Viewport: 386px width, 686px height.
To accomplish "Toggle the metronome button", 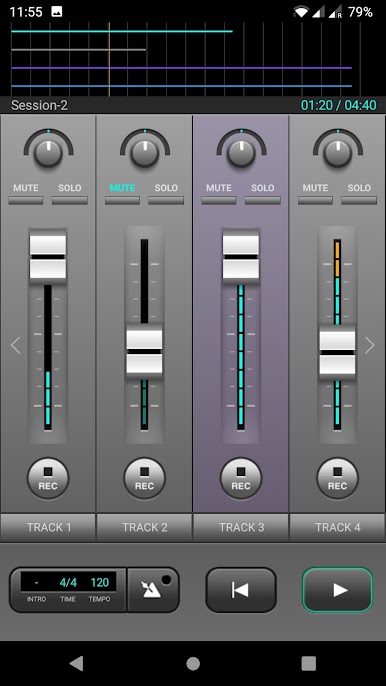I will (154, 590).
